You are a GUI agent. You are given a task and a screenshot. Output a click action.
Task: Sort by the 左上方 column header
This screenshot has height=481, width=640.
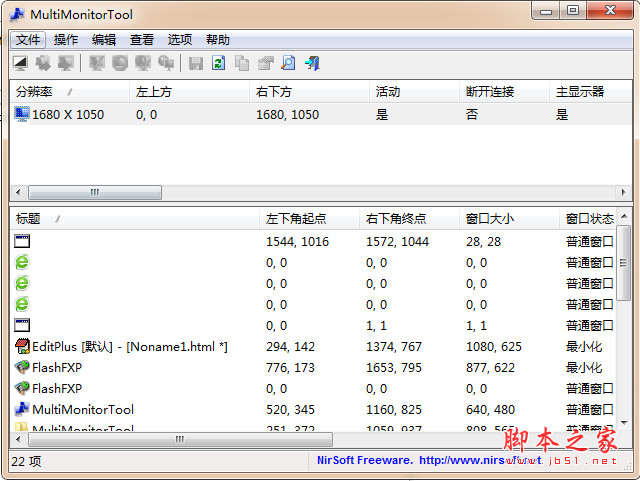[x=189, y=91]
